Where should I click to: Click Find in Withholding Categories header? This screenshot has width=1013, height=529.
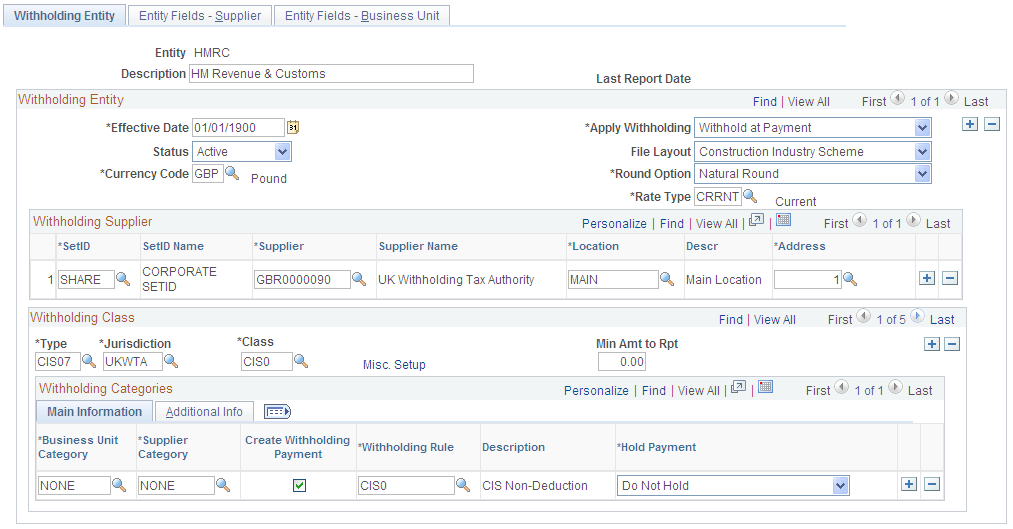654,390
